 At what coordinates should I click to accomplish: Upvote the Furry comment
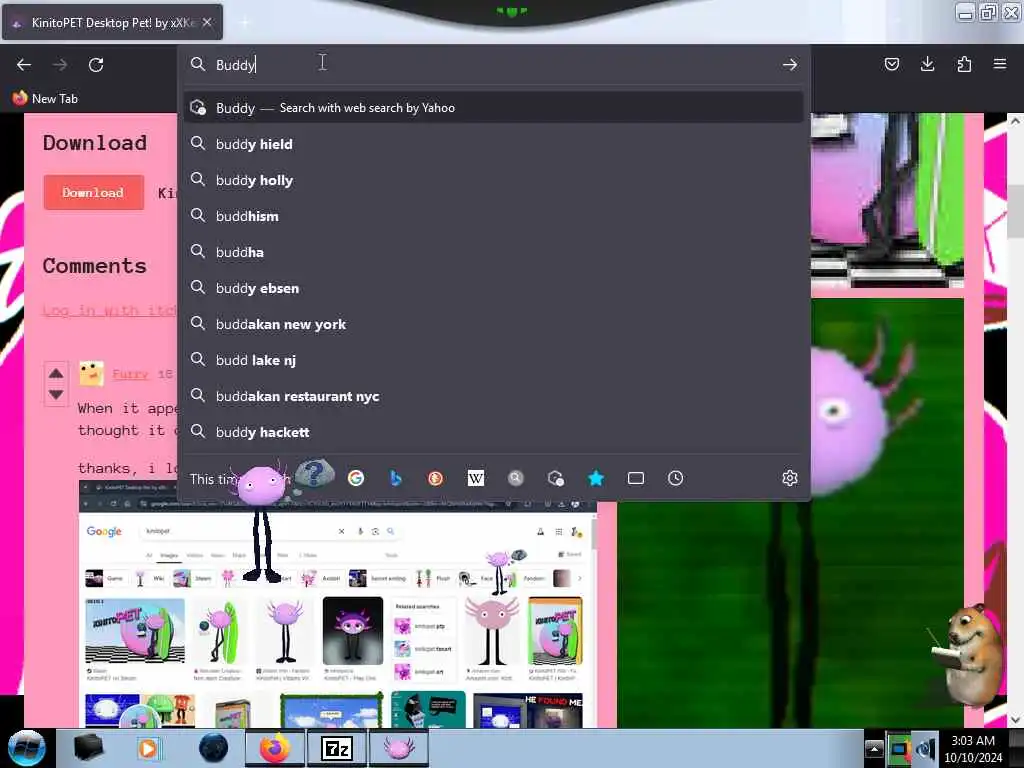(56, 373)
